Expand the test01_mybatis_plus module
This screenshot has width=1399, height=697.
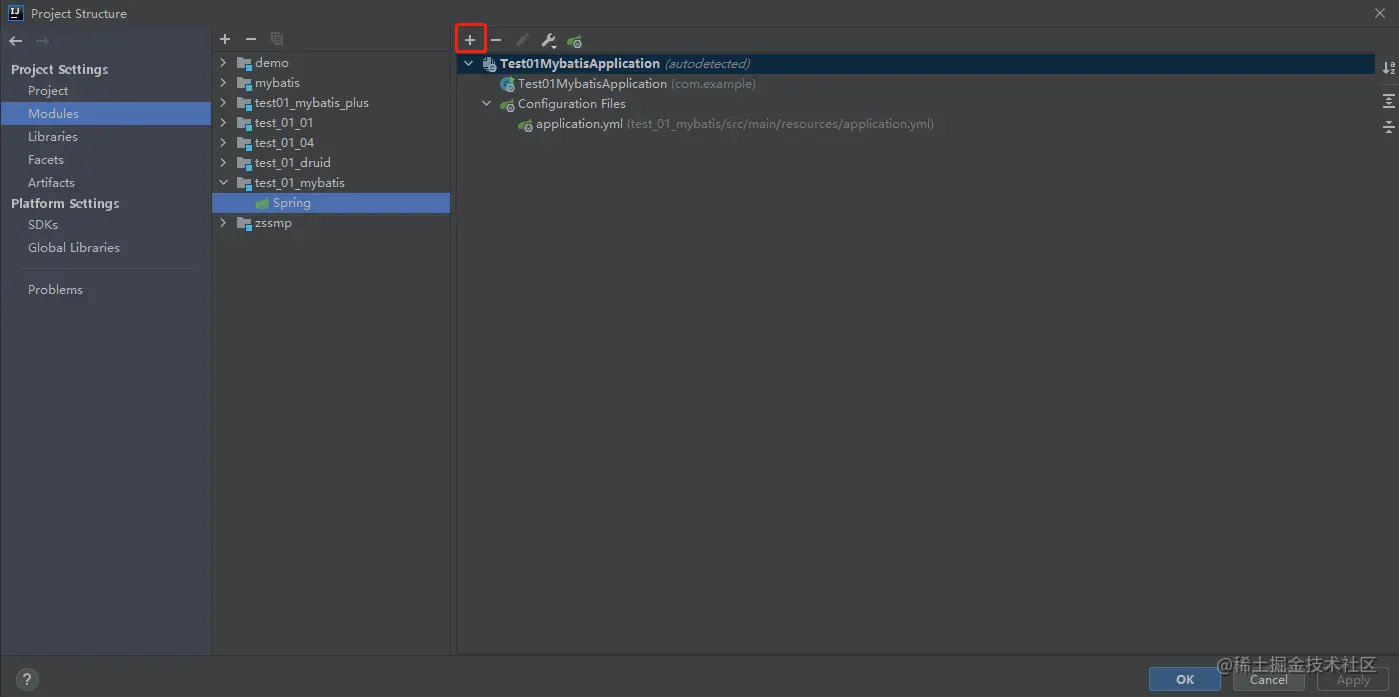pyautogui.click(x=224, y=103)
